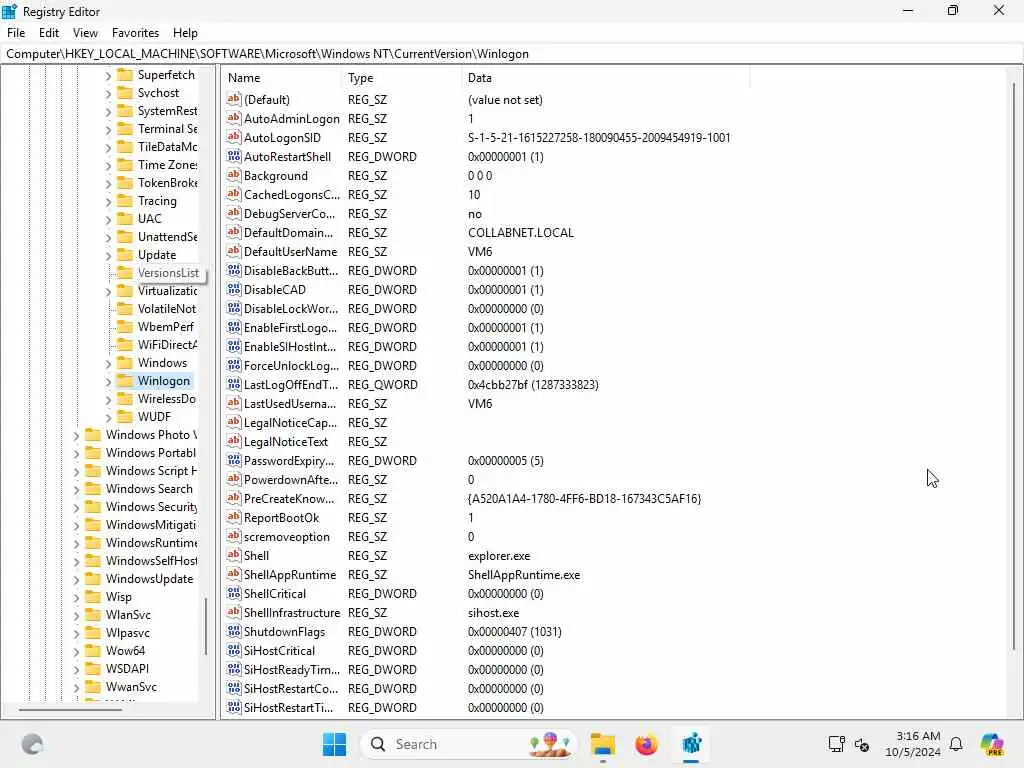The width and height of the screenshot is (1024, 768).
Task: Open the File menu
Action: click(16, 33)
